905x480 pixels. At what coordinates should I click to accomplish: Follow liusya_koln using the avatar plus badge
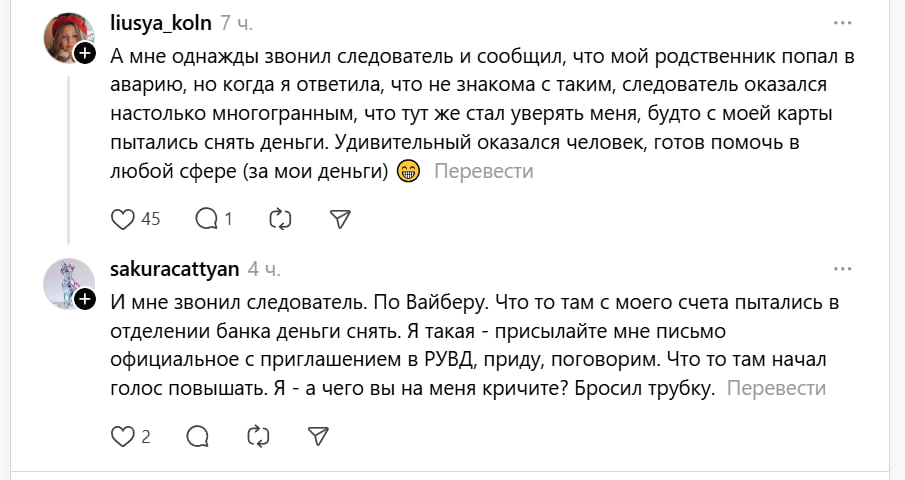point(86,54)
